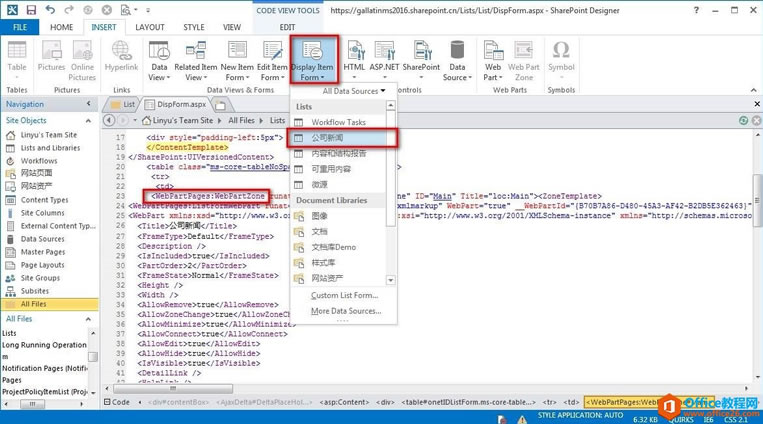Expand the All Data Sources dropdown
Screen dimensions: 763x424
tap(353, 91)
